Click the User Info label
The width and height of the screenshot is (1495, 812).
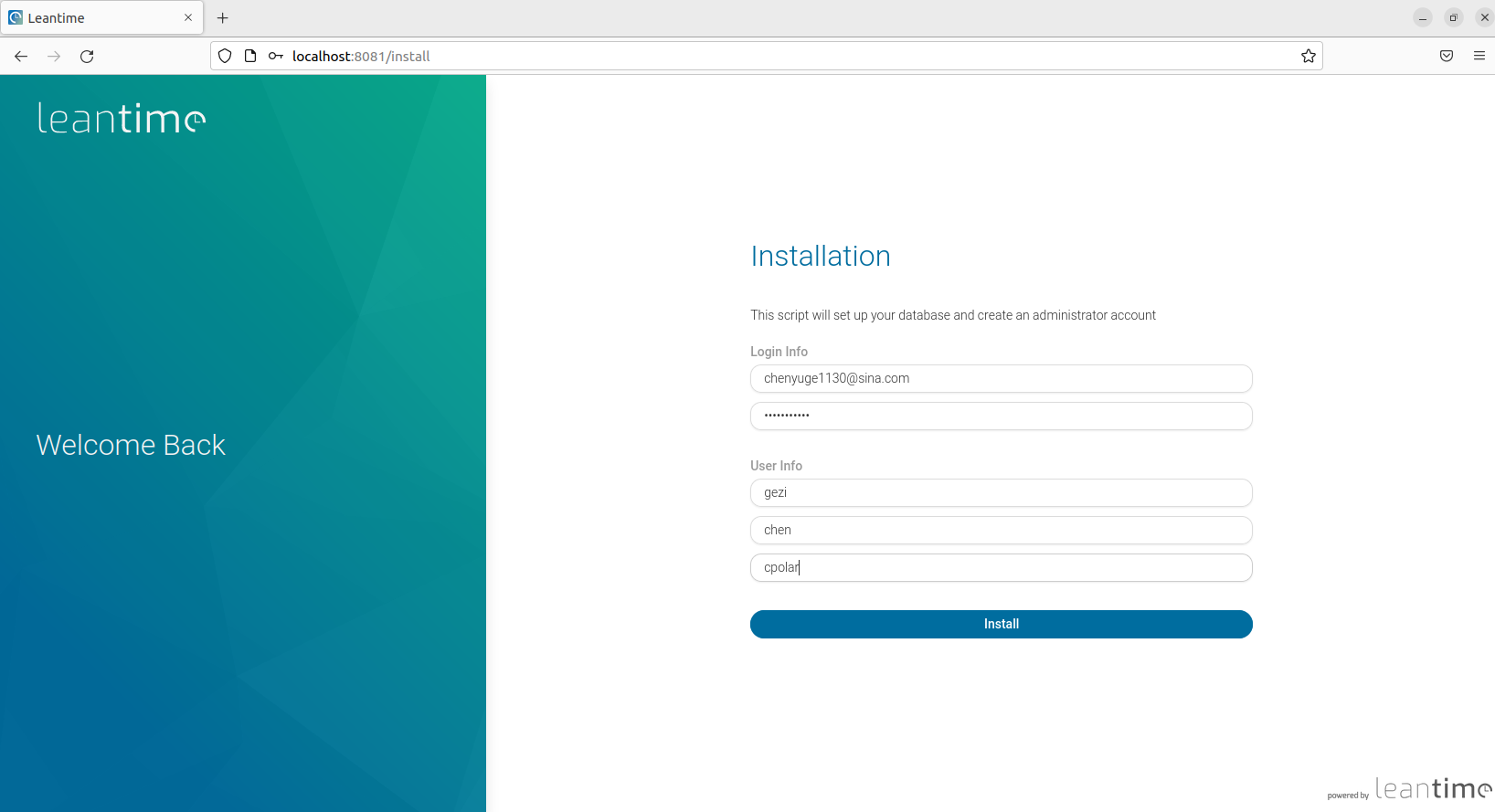pos(776,466)
